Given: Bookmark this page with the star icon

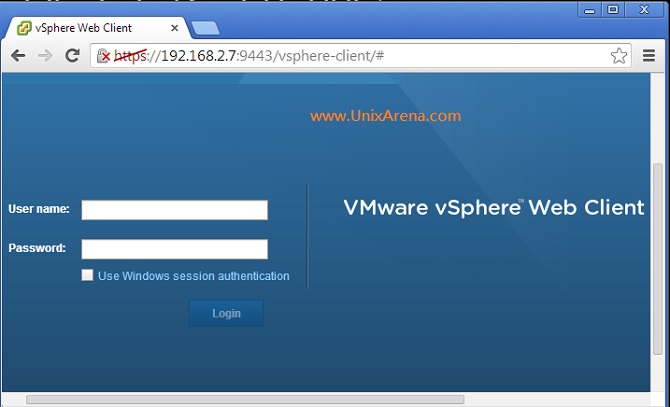Looking at the screenshot, I should click(x=619, y=56).
